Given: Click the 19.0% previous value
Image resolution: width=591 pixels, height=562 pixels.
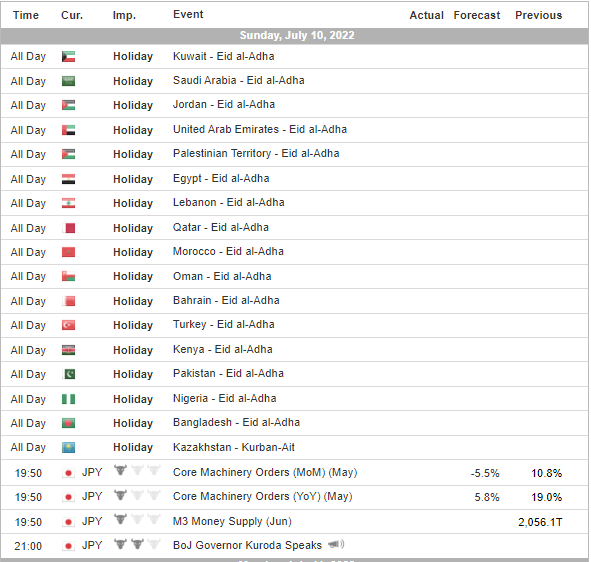Looking at the screenshot, I should pyautogui.click(x=547, y=498).
